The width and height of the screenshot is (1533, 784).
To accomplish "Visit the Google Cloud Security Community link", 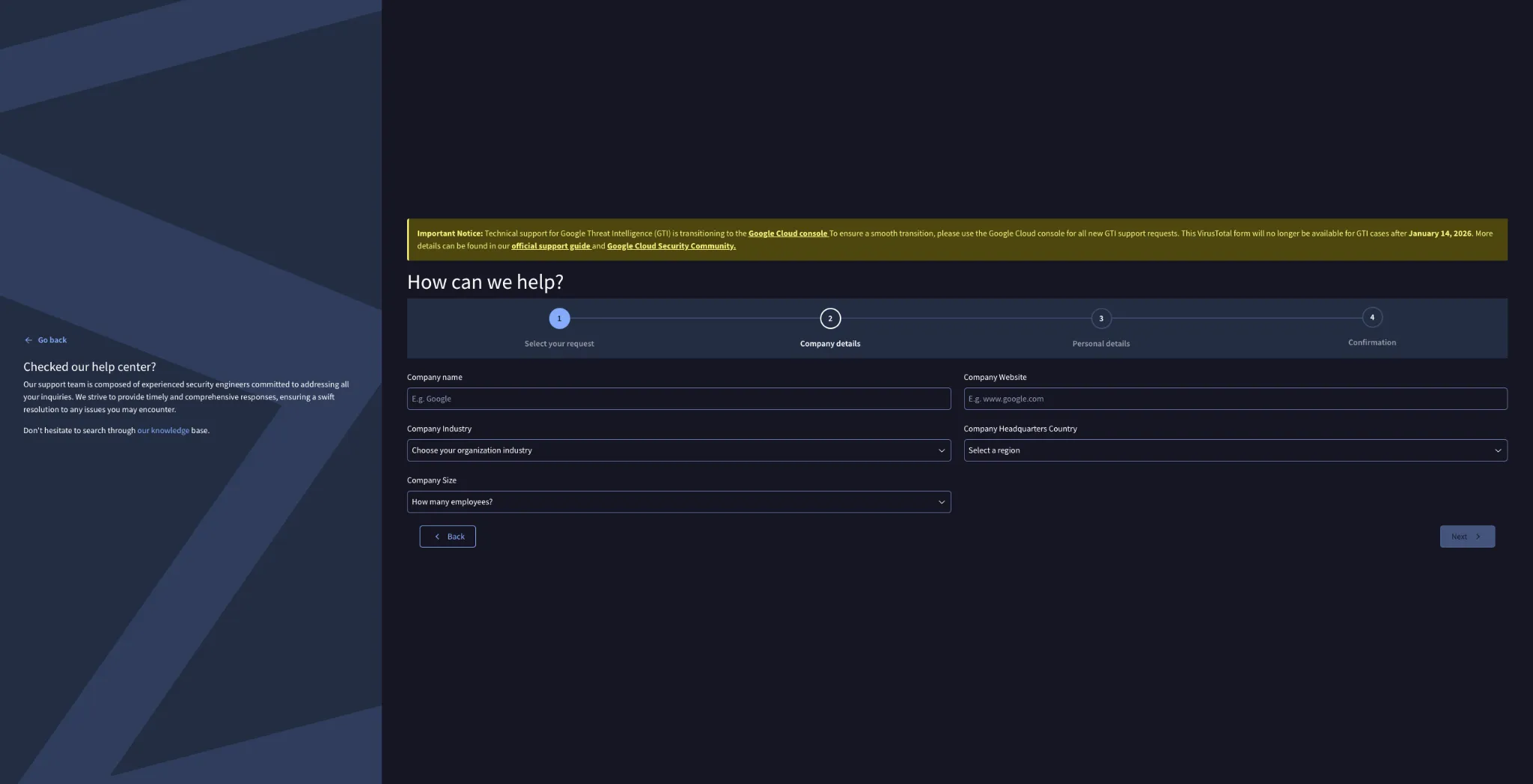I will pyautogui.click(x=671, y=246).
